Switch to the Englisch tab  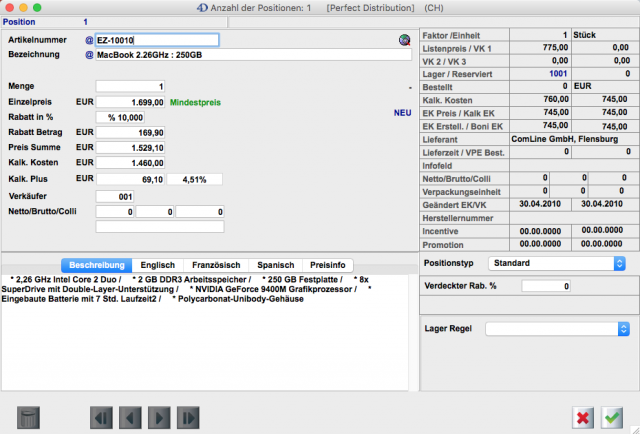click(x=162, y=265)
